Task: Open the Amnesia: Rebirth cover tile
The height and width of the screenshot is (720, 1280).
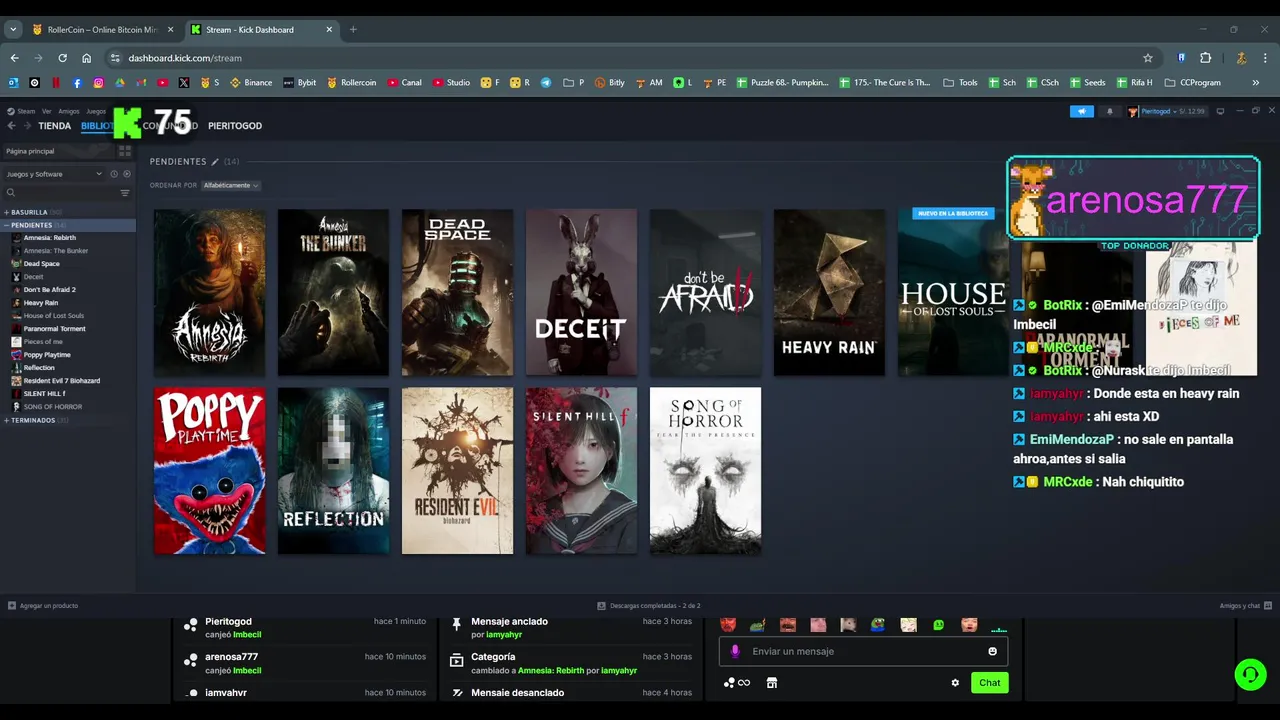Action: (210, 292)
